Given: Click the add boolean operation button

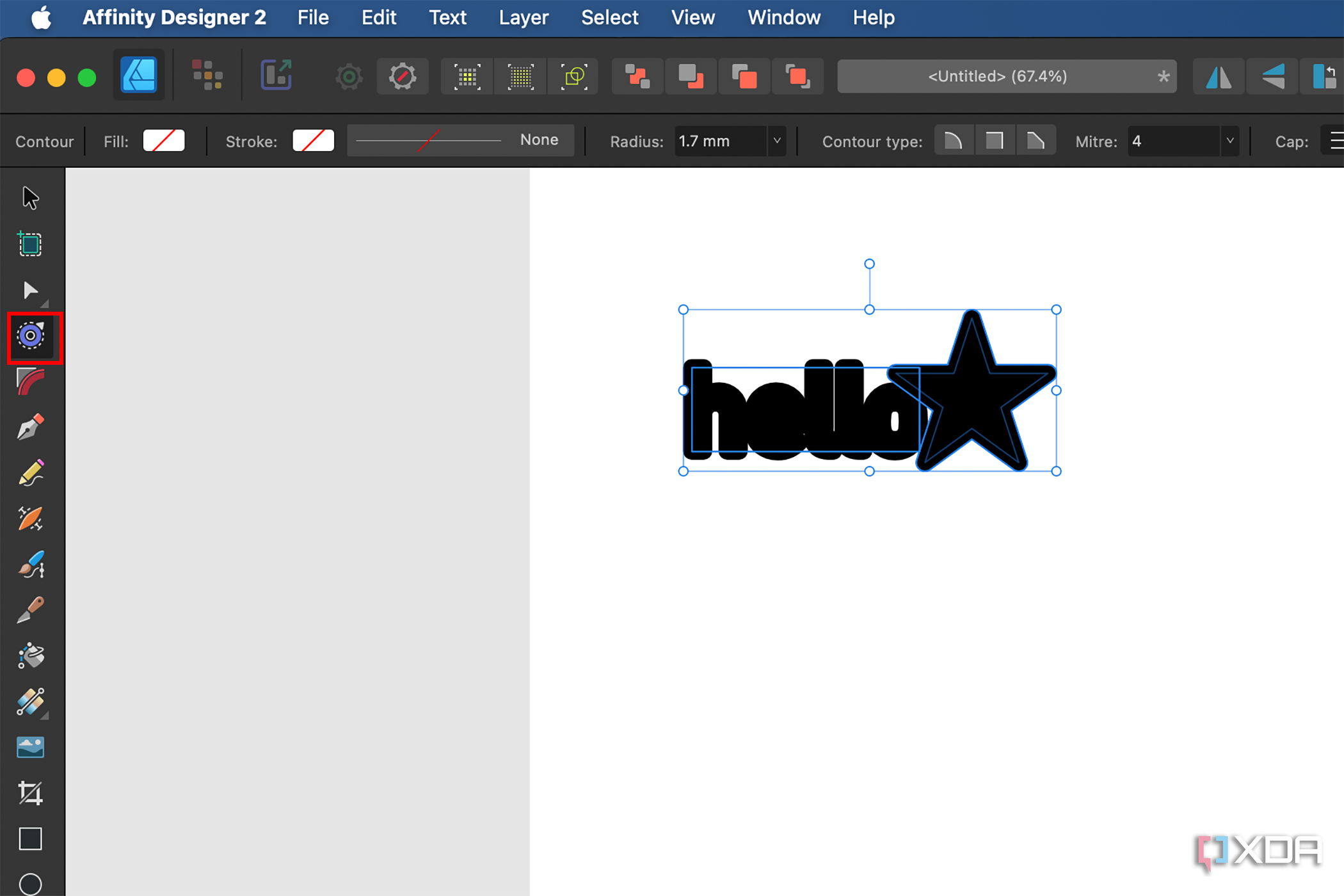Looking at the screenshot, I should coord(637,76).
